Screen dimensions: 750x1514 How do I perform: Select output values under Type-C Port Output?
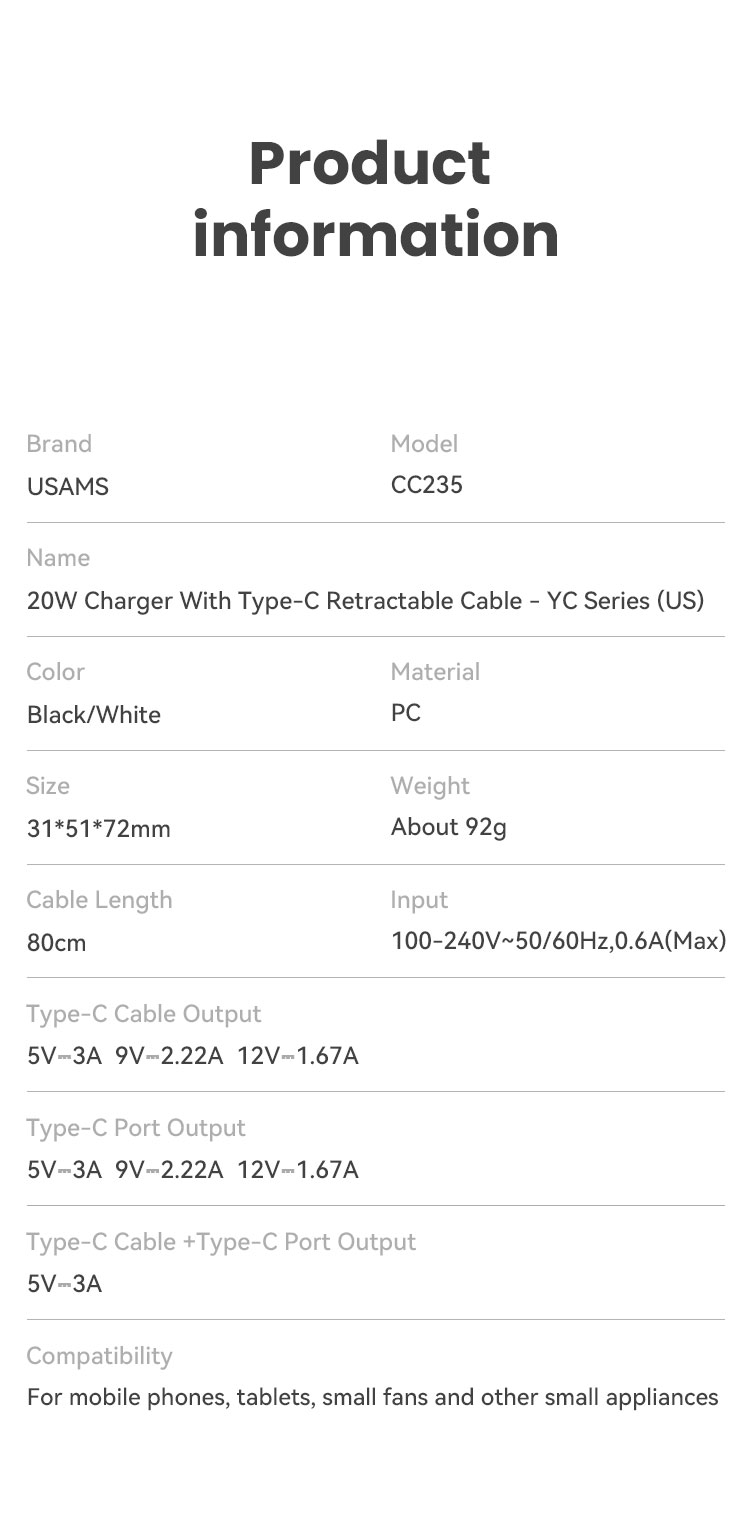(x=193, y=1169)
